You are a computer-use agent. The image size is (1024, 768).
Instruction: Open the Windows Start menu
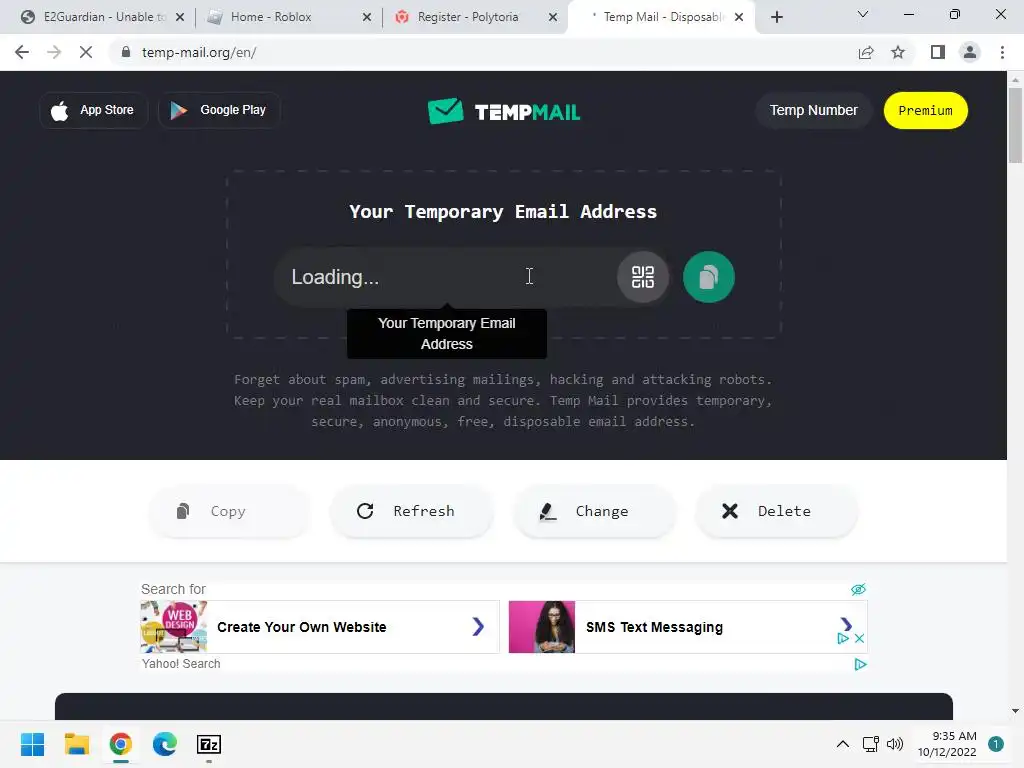click(x=32, y=744)
